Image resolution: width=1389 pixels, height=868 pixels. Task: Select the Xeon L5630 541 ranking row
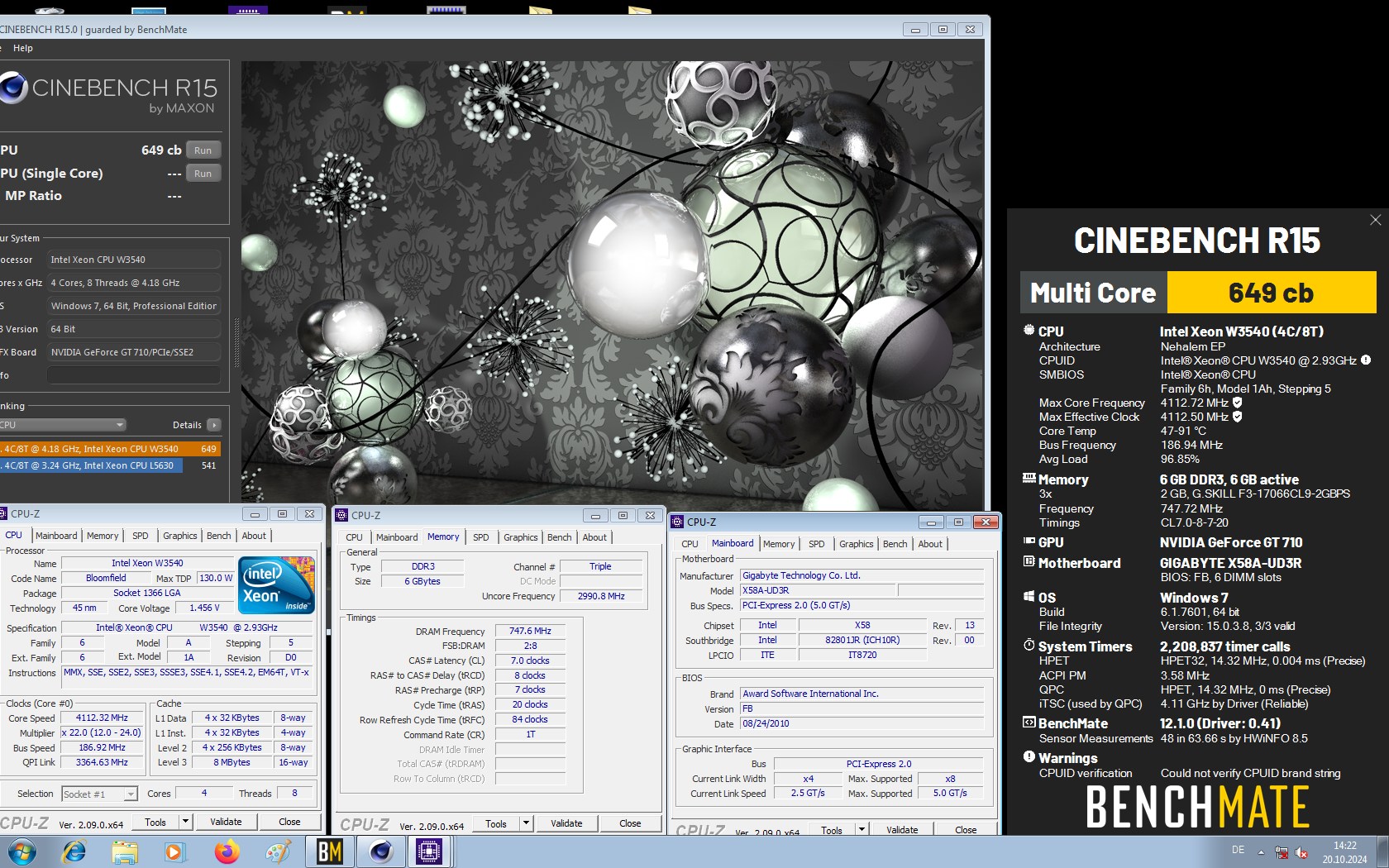(110, 465)
